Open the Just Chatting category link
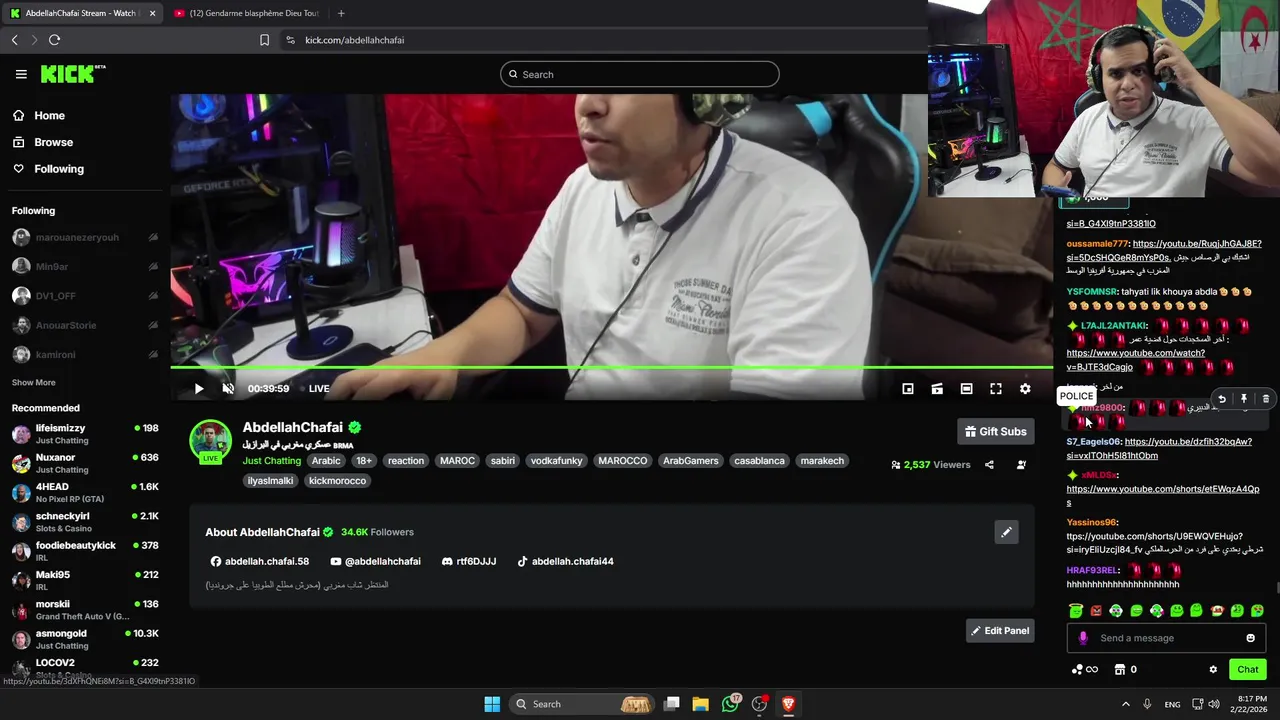The image size is (1280, 720). click(x=271, y=461)
